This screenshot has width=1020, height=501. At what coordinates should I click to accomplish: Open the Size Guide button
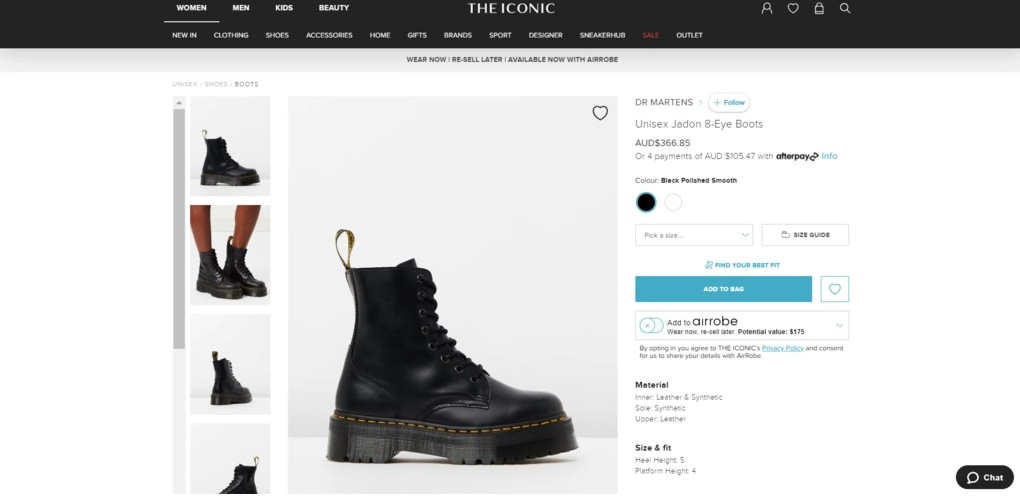pos(805,235)
